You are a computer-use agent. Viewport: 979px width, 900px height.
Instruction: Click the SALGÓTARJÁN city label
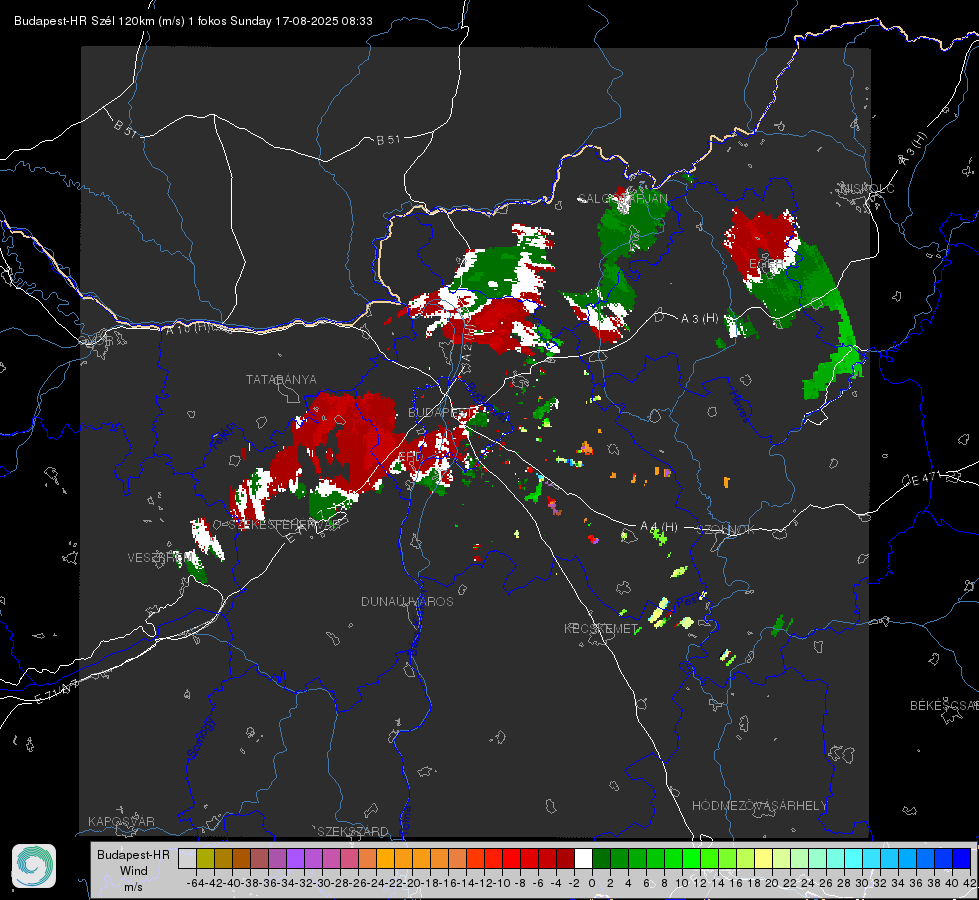click(x=622, y=198)
